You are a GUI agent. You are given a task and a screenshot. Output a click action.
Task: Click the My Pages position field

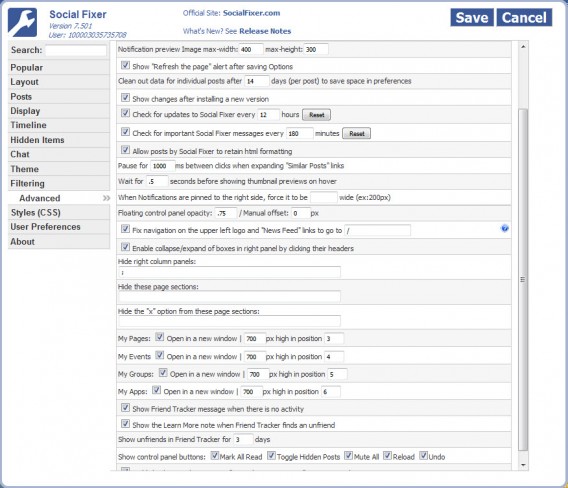click(x=334, y=339)
